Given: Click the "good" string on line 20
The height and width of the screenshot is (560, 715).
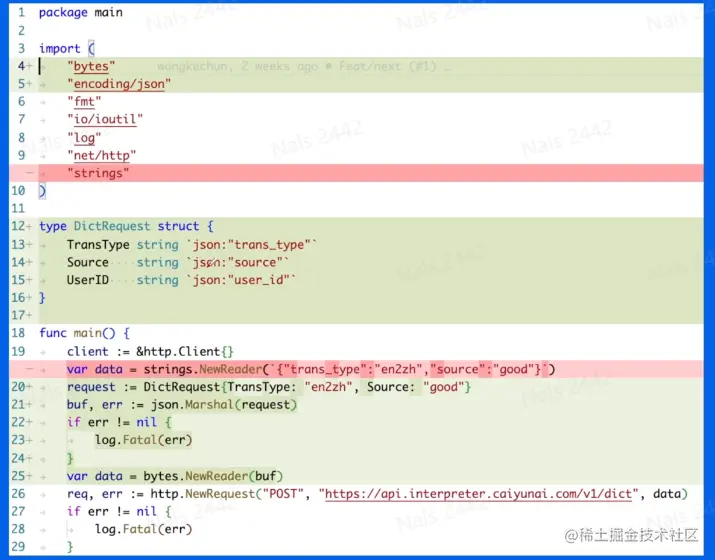Looking at the screenshot, I should click(x=443, y=387).
